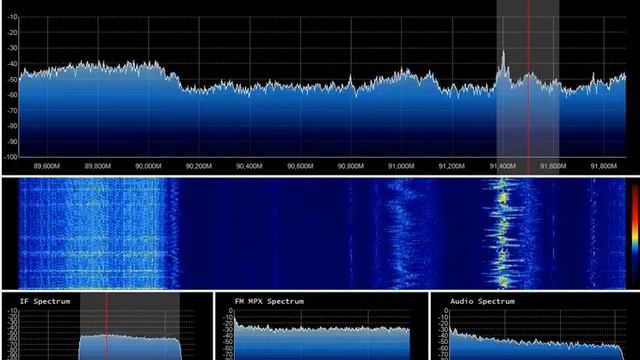Select the 90,200M frequency axis label
Image resolution: width=640 pixels, height=360 pixels.
[x=199, y=166]
